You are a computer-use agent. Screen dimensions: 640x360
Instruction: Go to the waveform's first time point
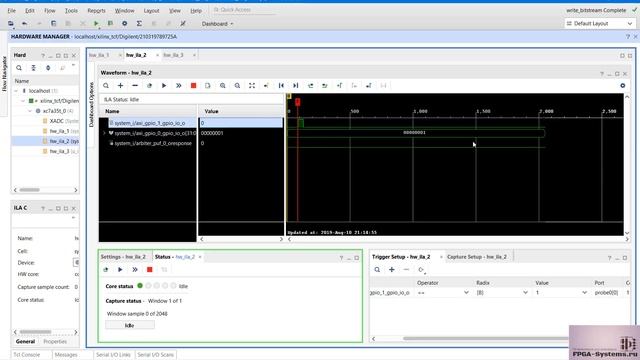pos(281,86)
